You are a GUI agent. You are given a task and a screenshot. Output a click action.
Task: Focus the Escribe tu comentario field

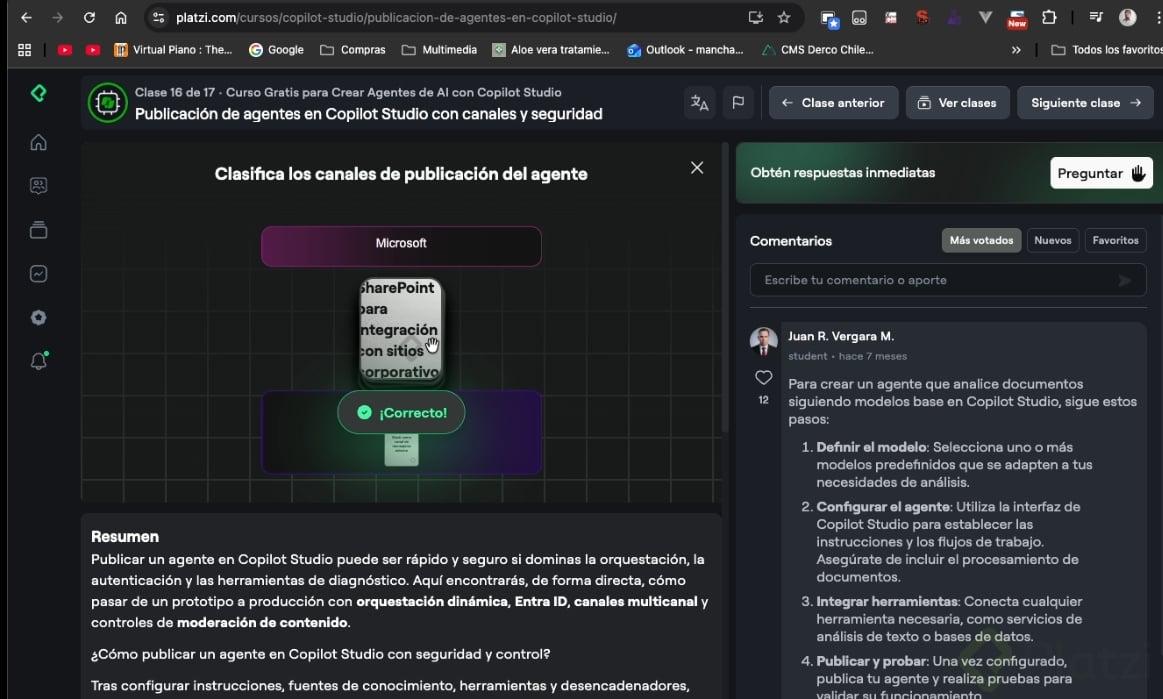(948, 280)
